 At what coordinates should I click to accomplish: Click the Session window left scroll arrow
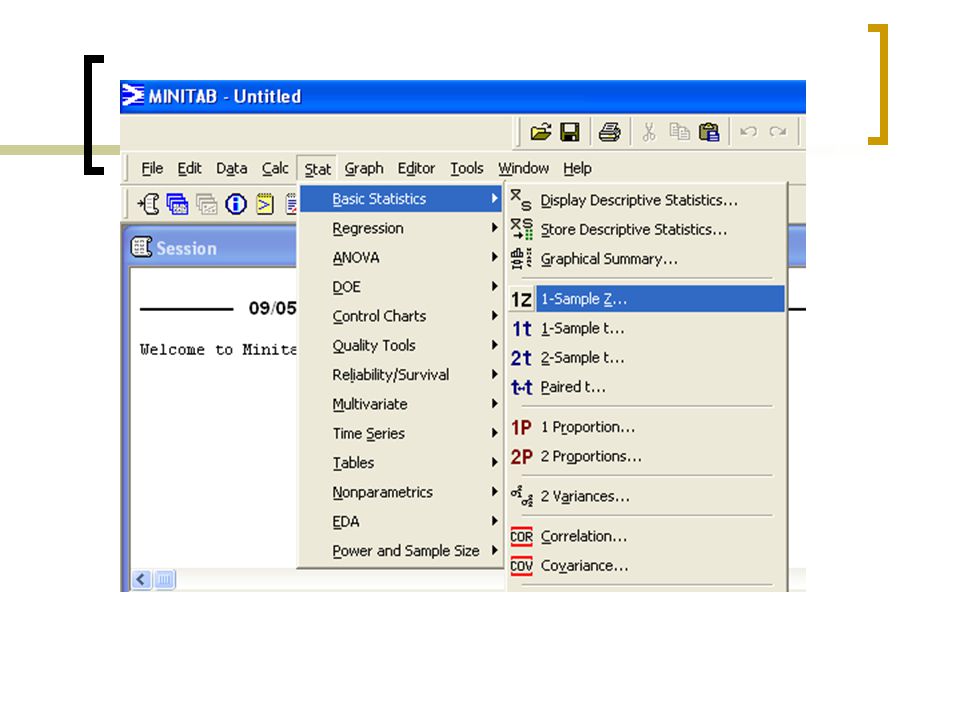coord(141,579)
